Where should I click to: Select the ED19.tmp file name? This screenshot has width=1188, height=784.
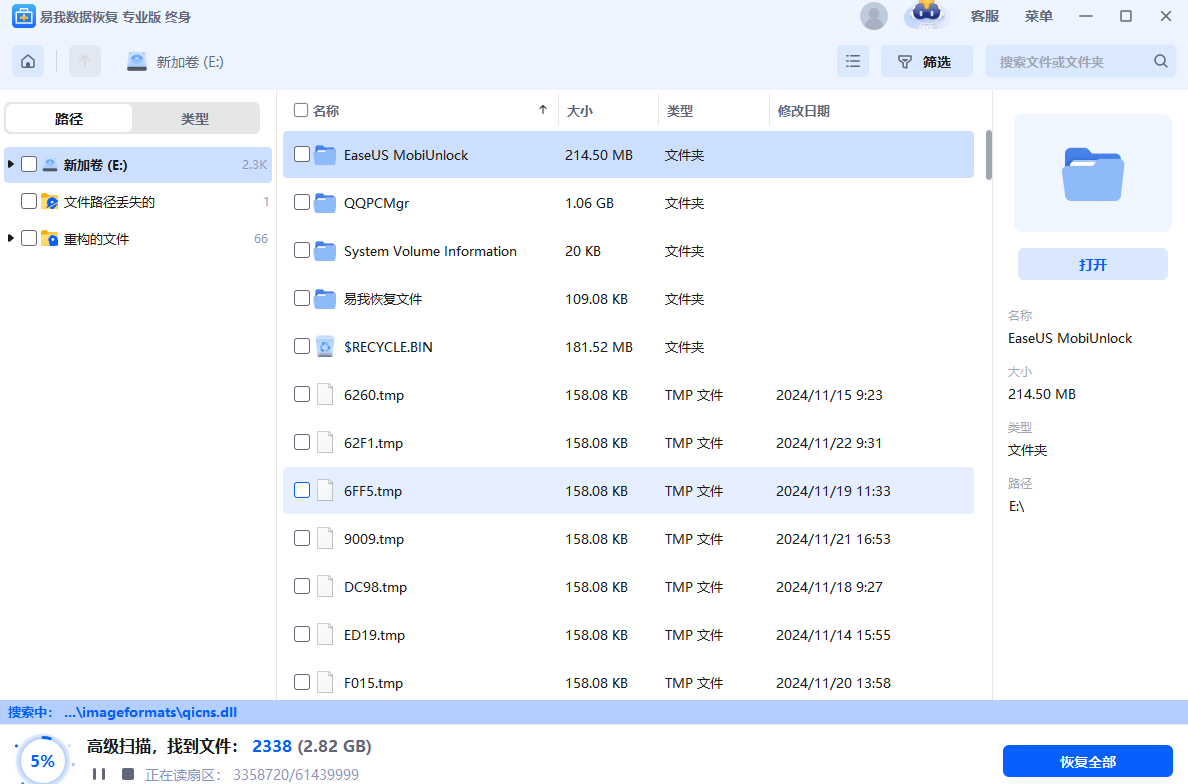tap(374, 635)
